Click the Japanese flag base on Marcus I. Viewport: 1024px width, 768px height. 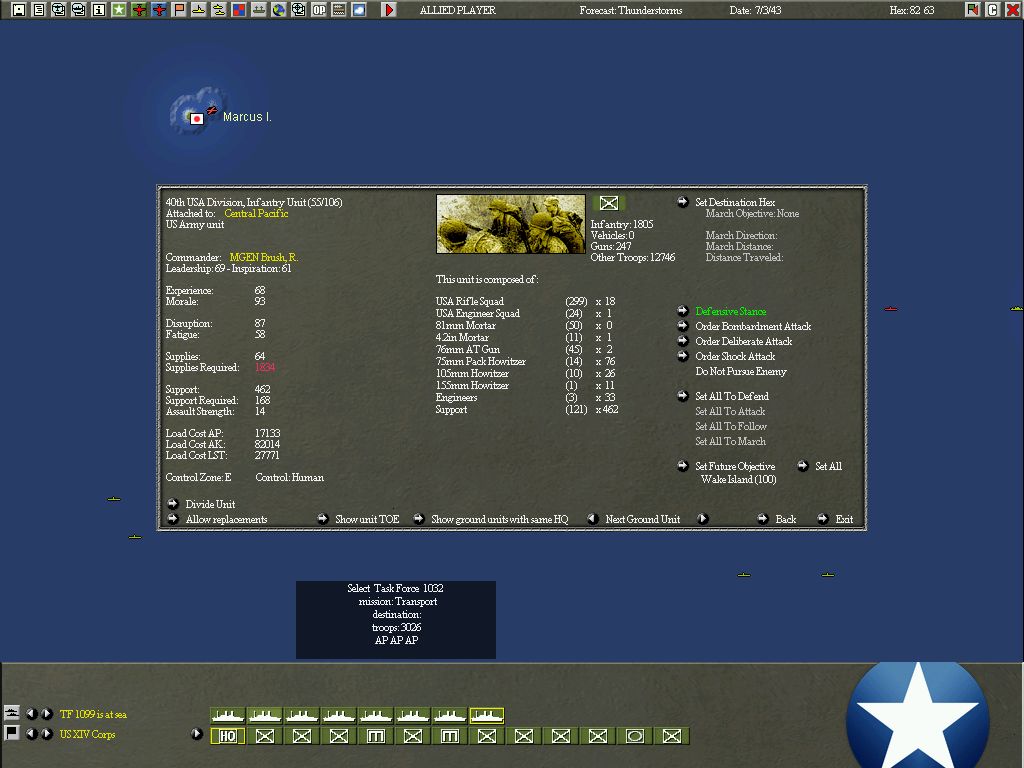pyautogui.click(x=197, y=119)
